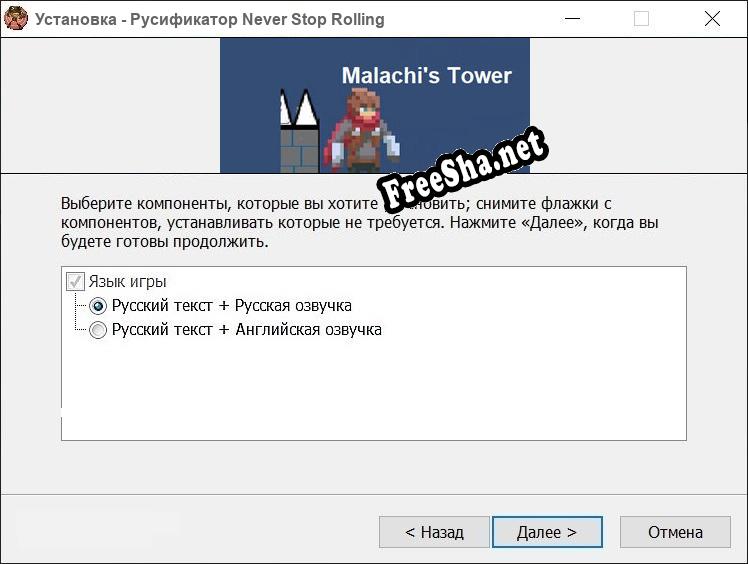
Task: Click empty area of the components list
Action: (x=374, y=391)
